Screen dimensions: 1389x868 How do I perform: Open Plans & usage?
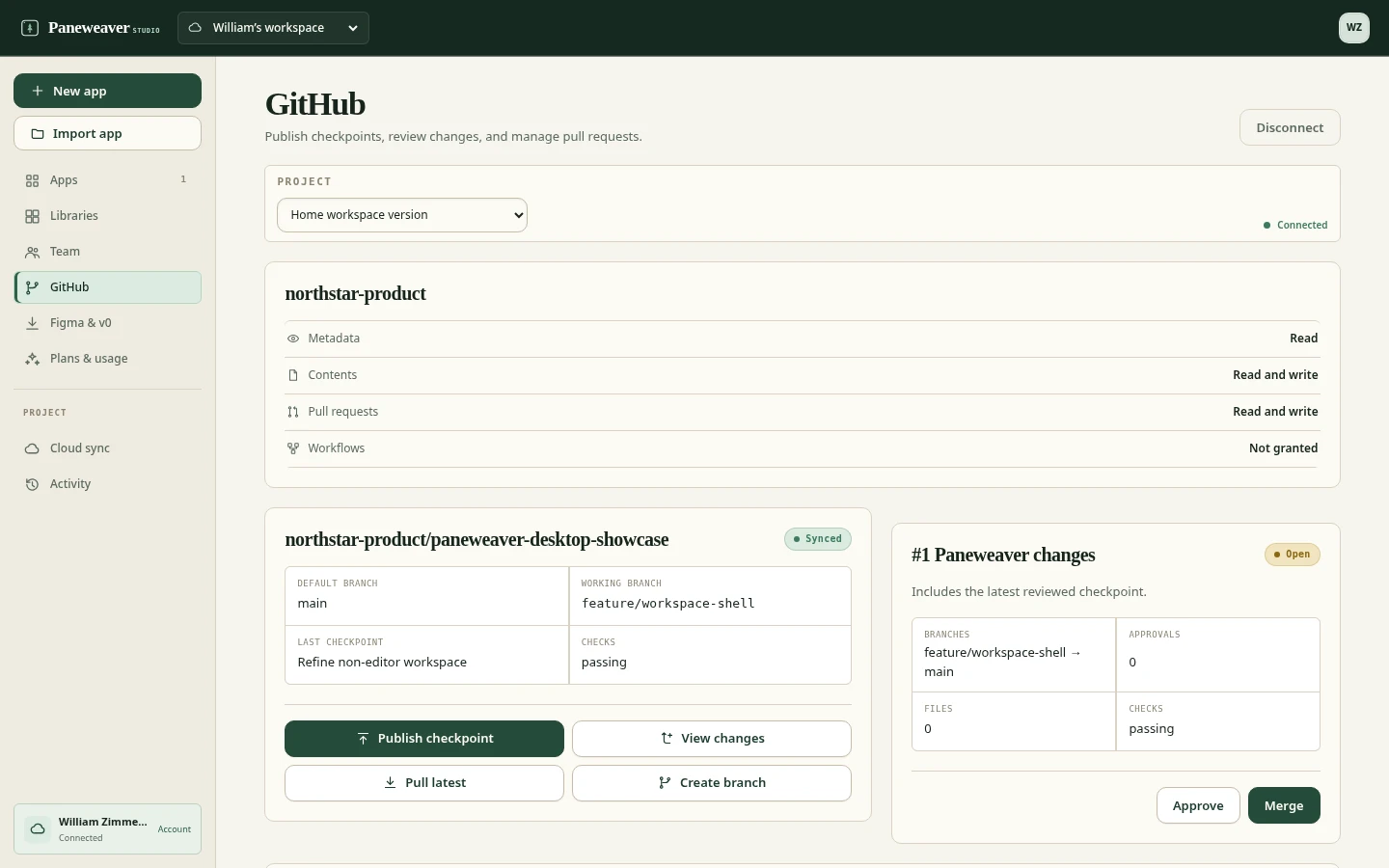click(107, 359)
